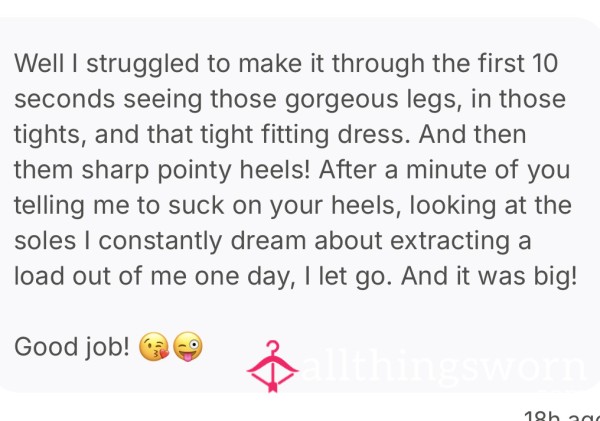
Task: Click the 18h ago timestamp
Action: [x=562, y=416]
